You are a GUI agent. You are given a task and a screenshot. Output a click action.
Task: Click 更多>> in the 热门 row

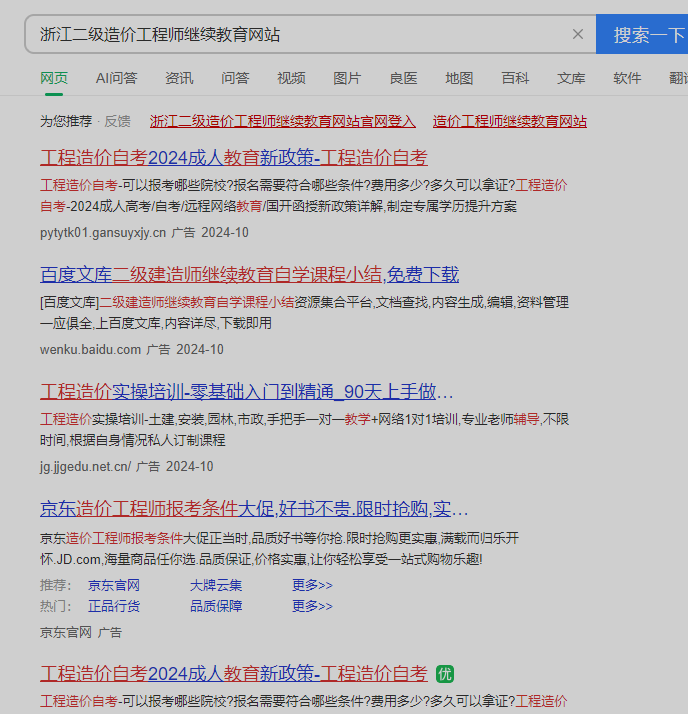point(312,607)
